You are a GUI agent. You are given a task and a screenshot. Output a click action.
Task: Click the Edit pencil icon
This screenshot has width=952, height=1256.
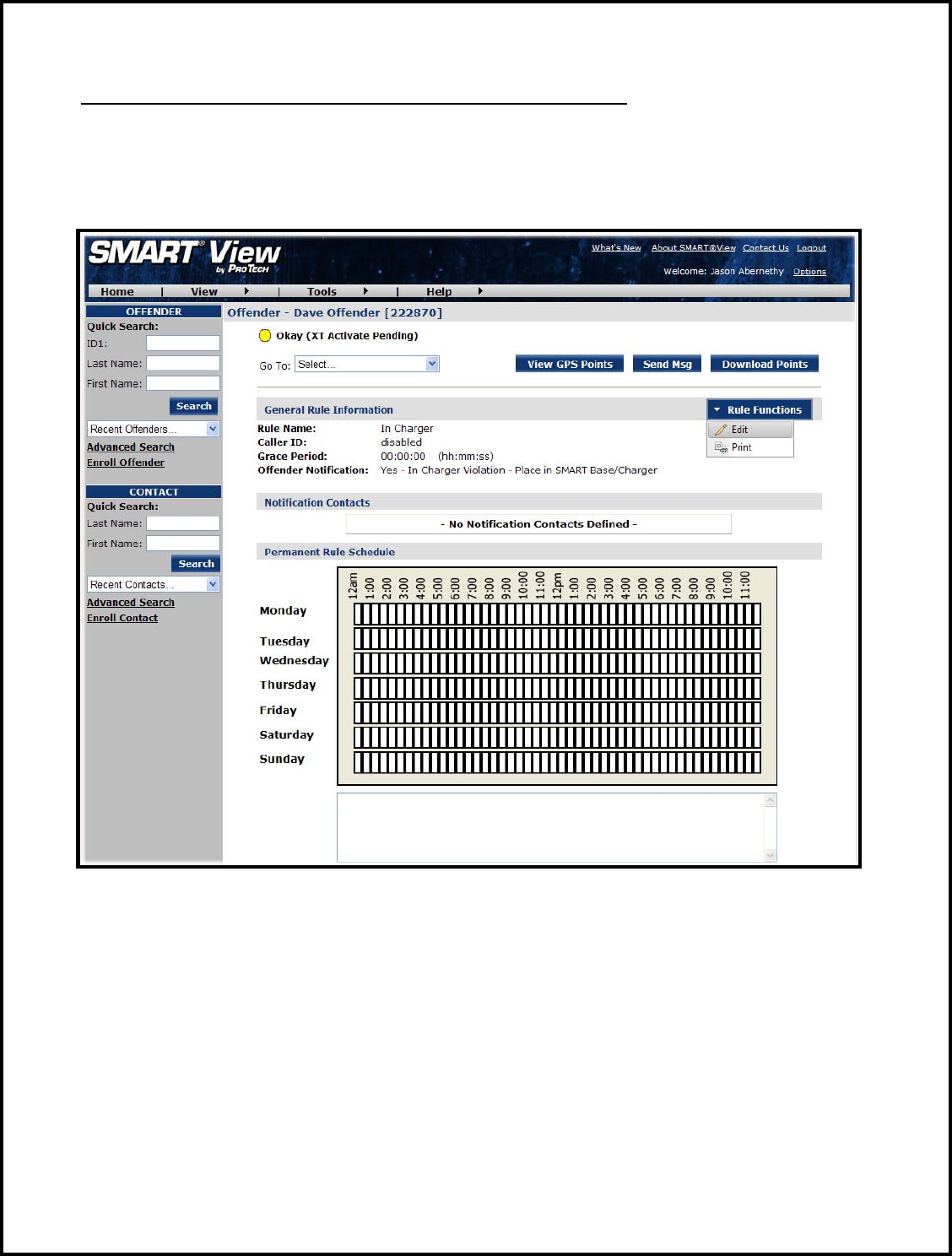721,430
